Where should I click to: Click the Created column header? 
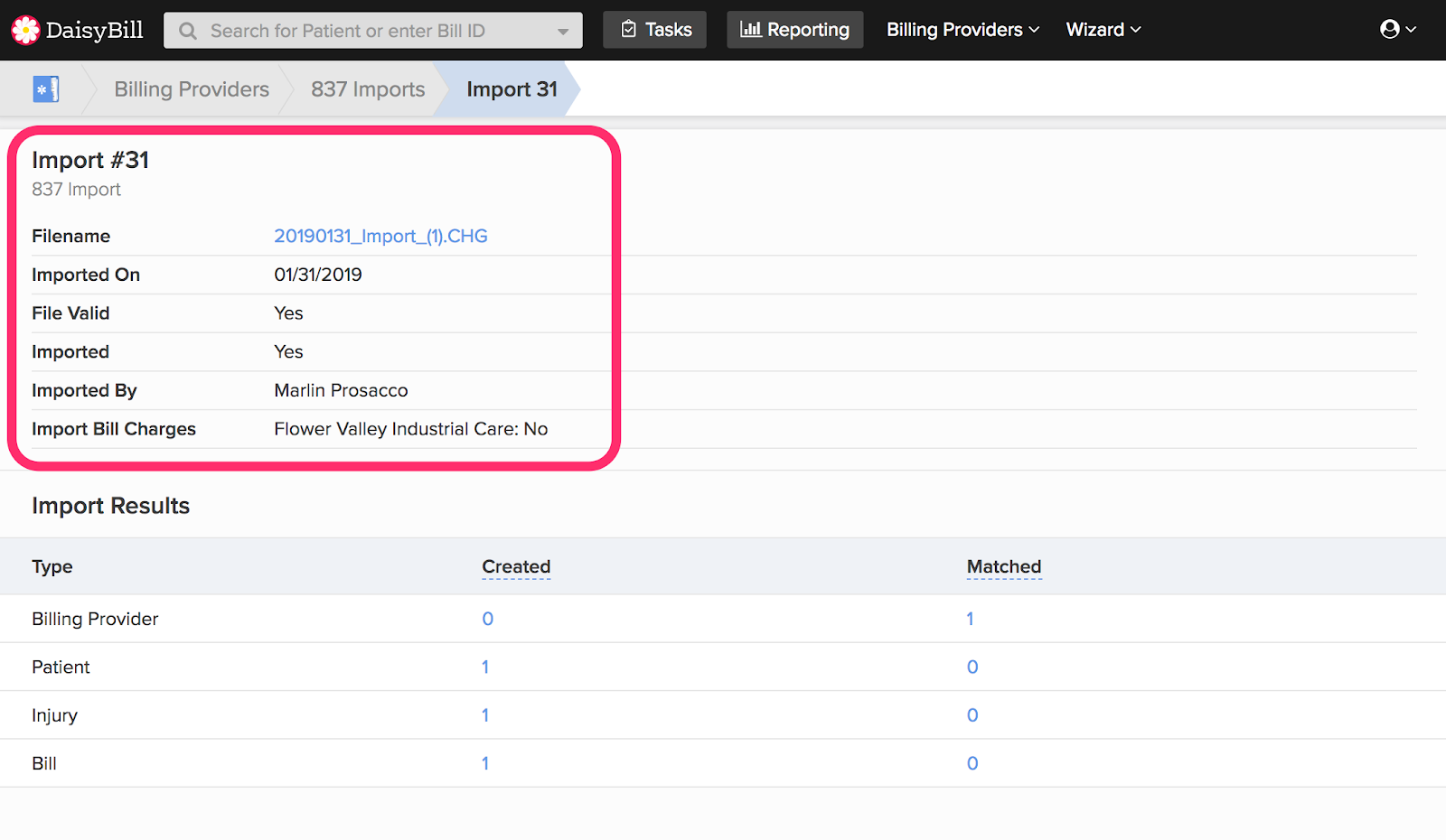point(516,566)
